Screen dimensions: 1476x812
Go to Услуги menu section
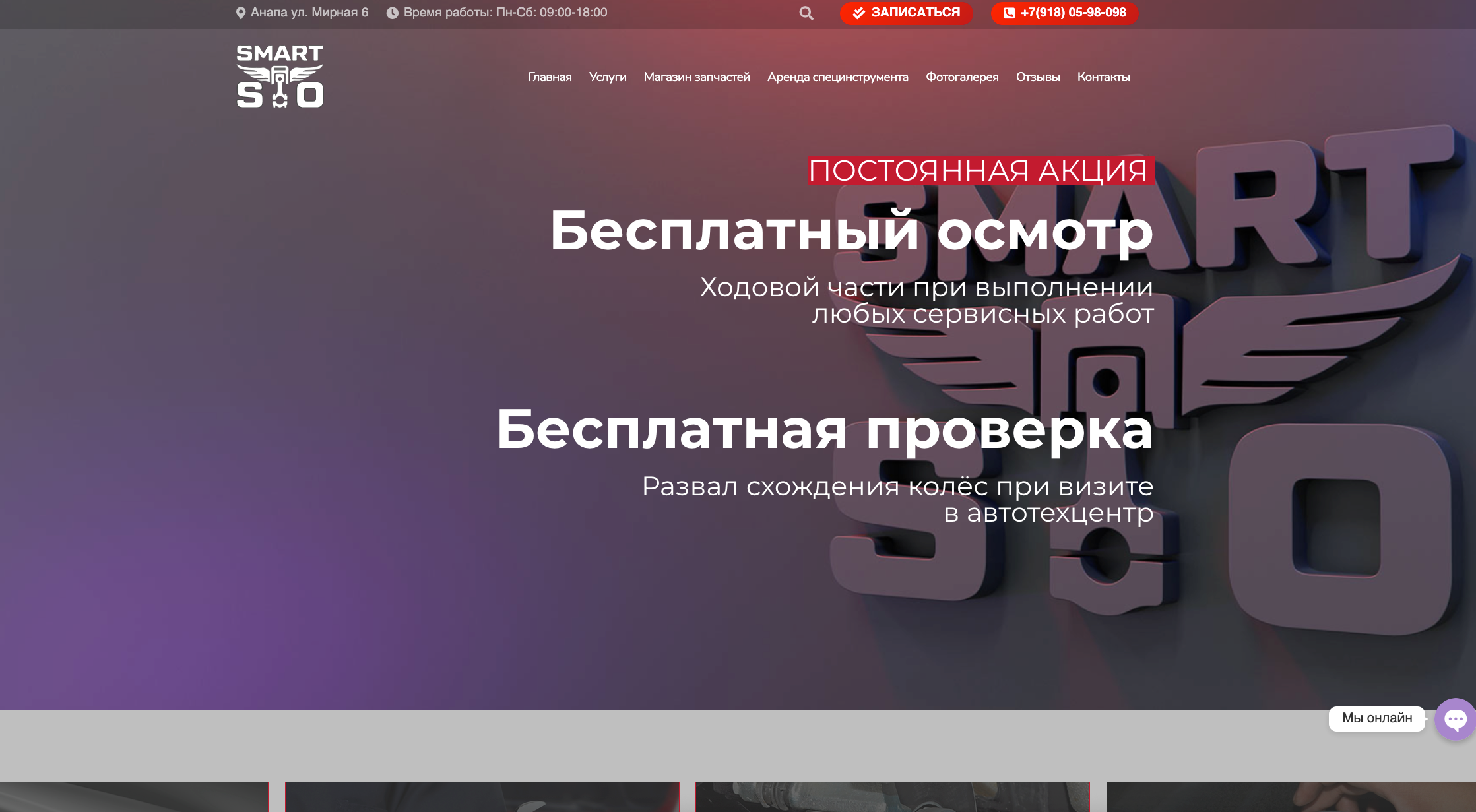608,77
